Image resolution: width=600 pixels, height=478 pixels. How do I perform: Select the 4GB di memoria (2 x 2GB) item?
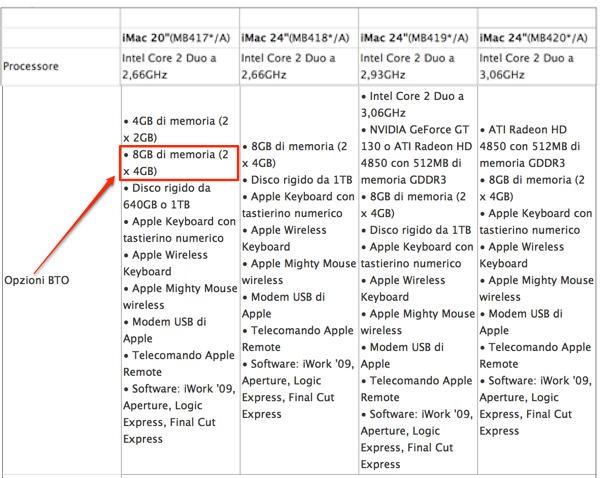pyautogui.click(x=176, y=129)
